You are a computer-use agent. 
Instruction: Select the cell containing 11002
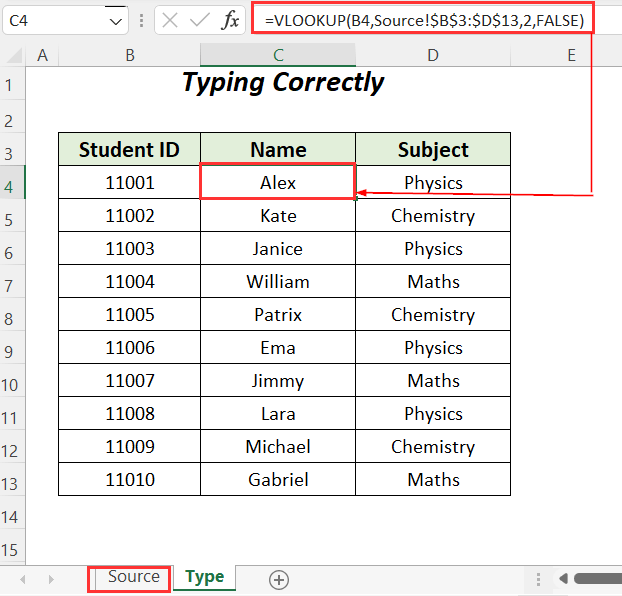pyautogui.click(x=129, y=215)
